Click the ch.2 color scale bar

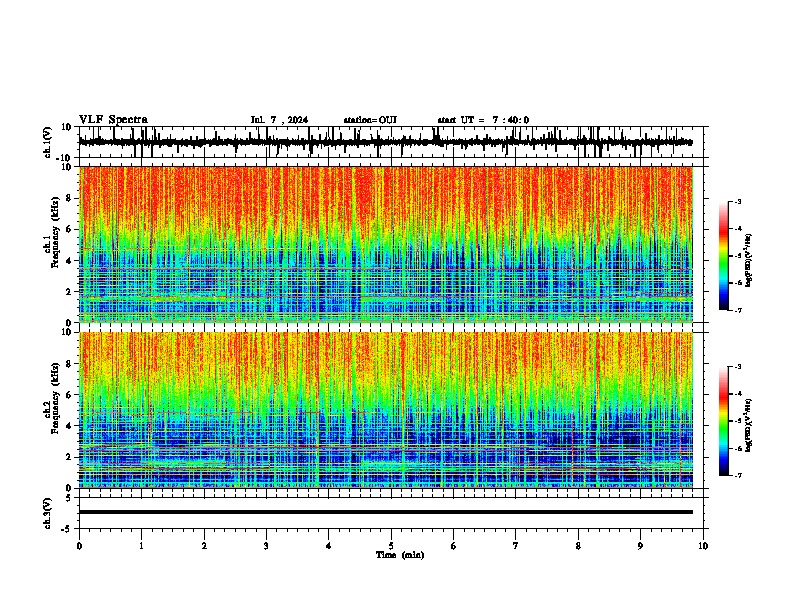tap(724, 421)
